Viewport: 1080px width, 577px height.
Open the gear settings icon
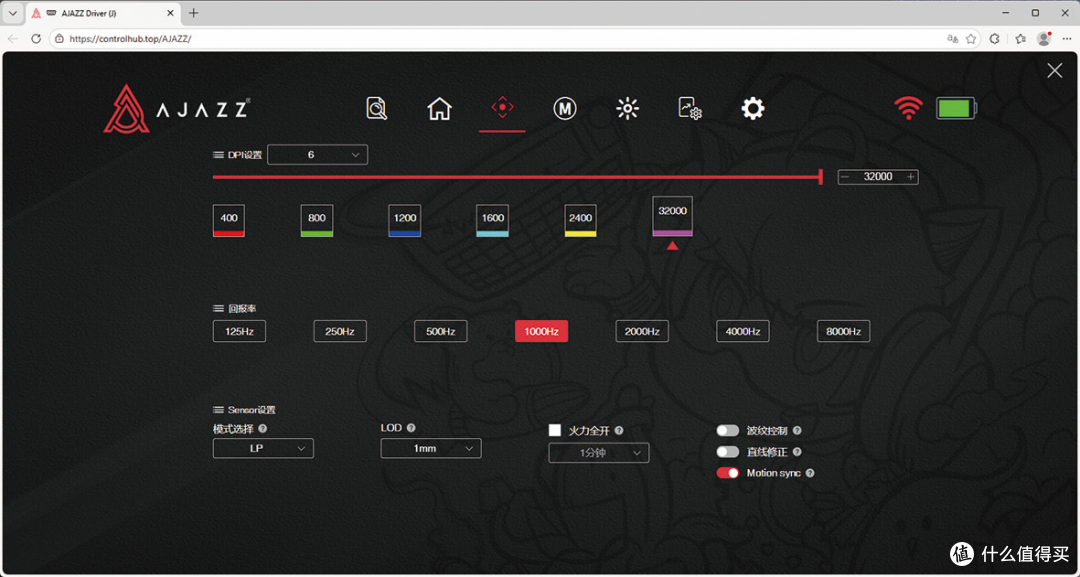[x=753, y=109]
